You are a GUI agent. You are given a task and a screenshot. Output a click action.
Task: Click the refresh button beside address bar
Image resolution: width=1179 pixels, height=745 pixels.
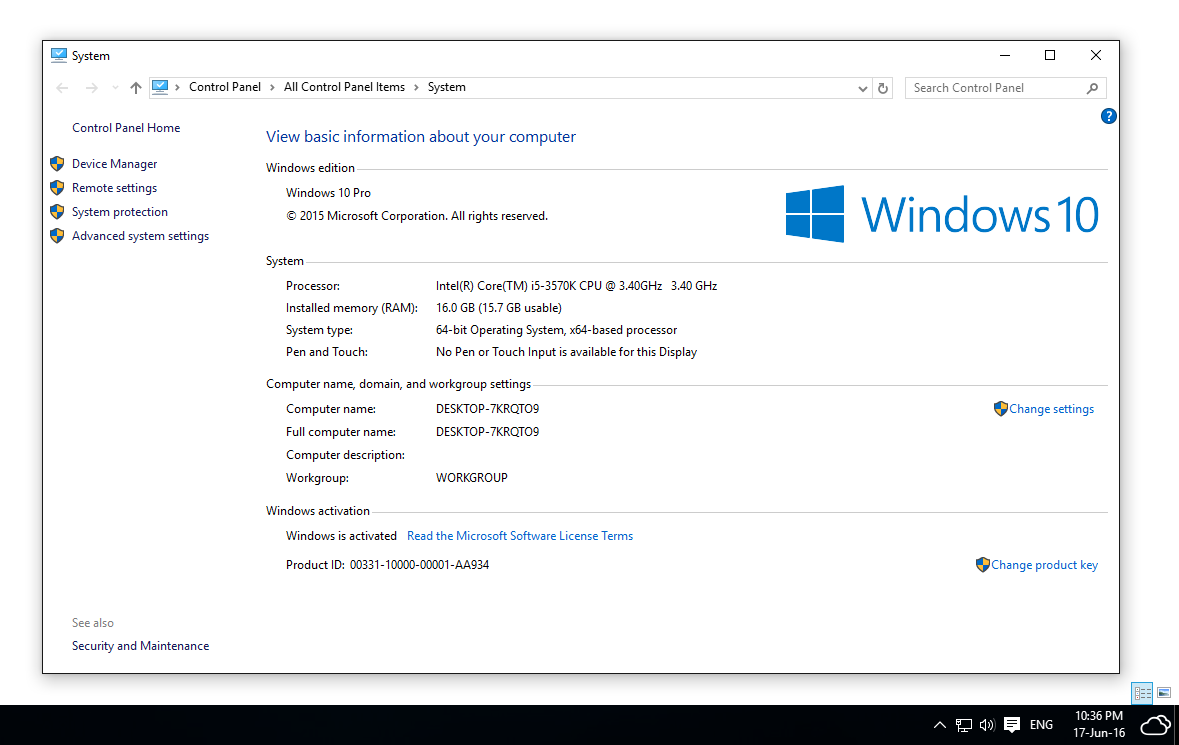(883, 88)
